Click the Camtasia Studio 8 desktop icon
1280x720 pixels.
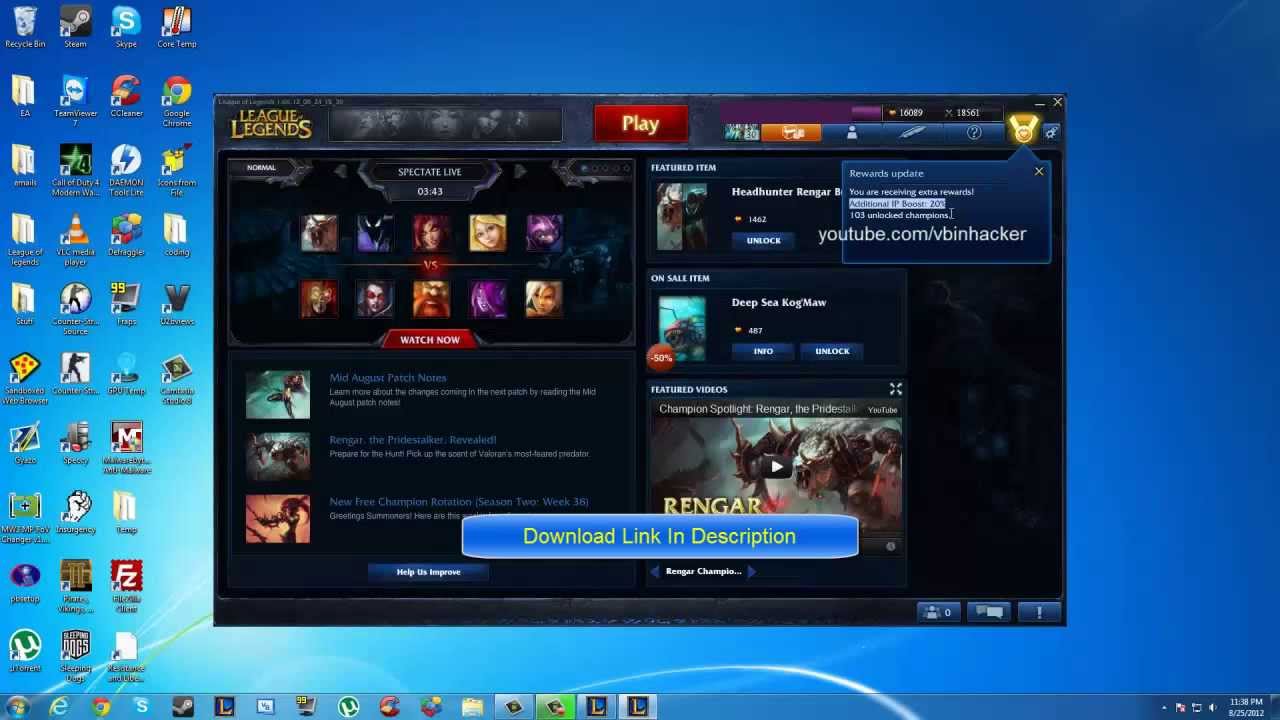point(176,378)
